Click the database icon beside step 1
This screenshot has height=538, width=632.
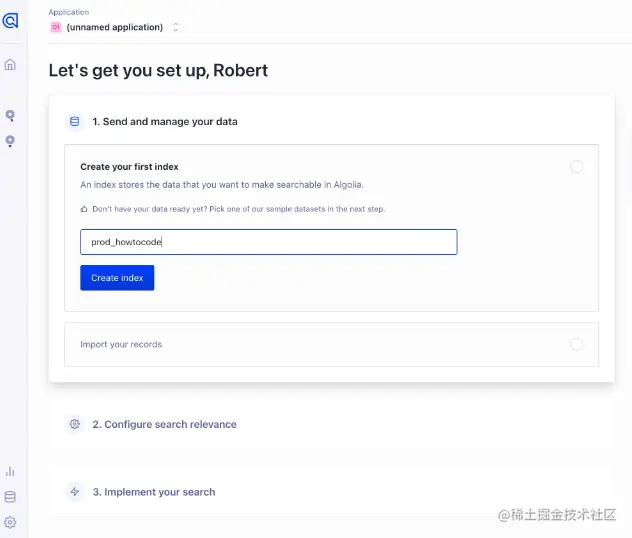75,121
